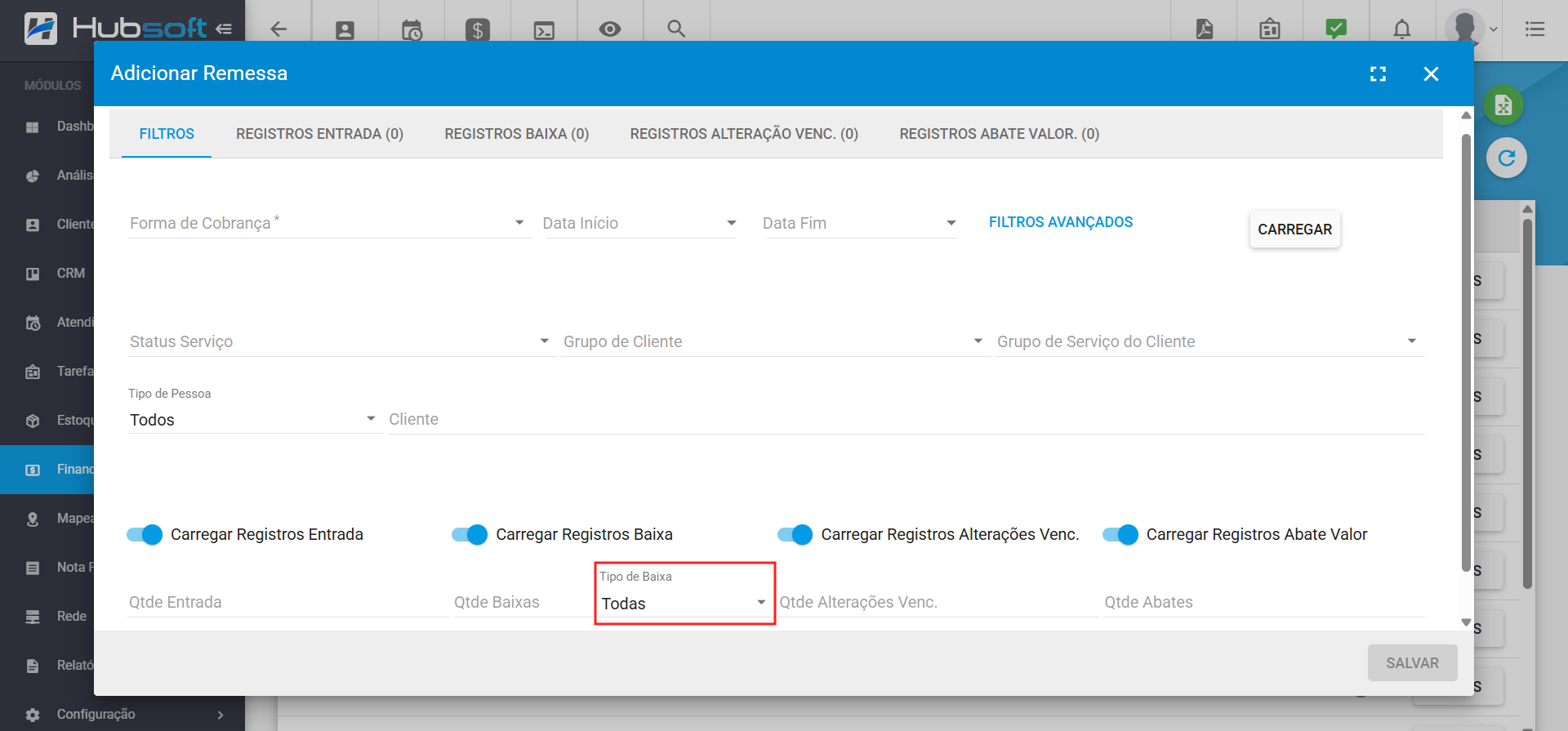Click the search magnifier icon in toolbar
Viewport: 1568px width, 731px height.
click(x=675, y=29)
